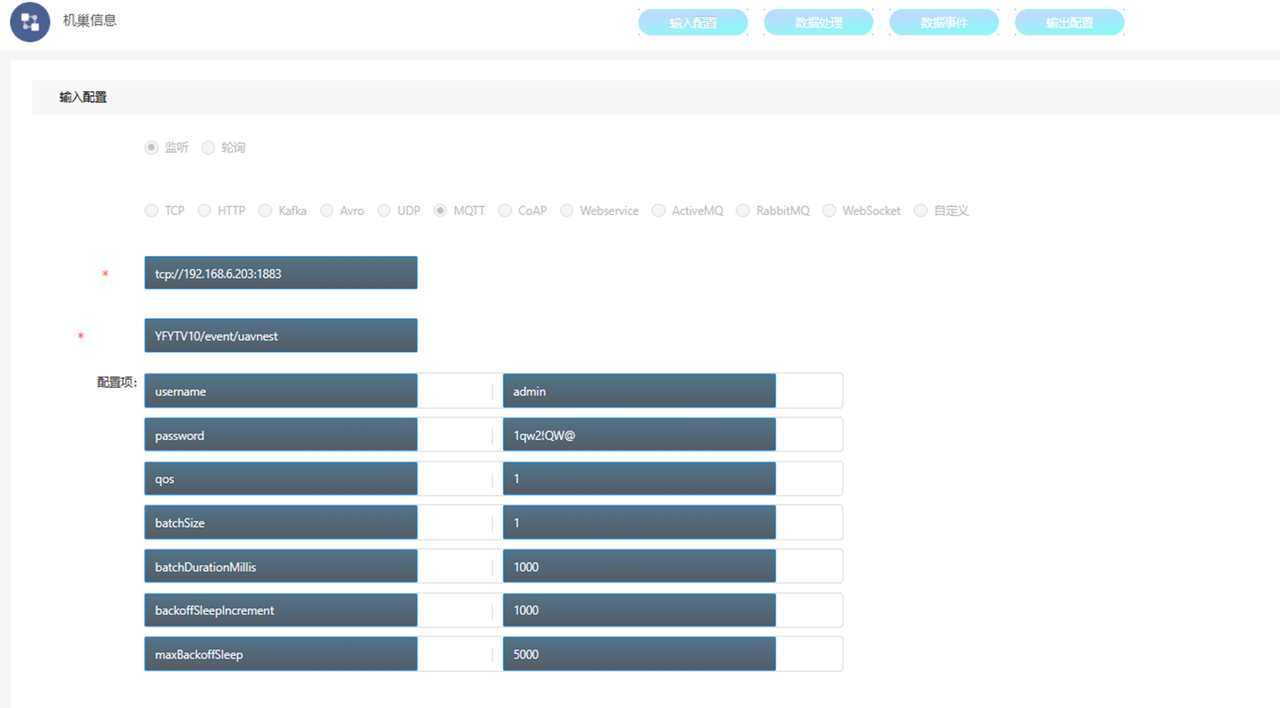Image resolution: width=1280 pixels, height=708 pixels.
Task: Click the 输入配置 section header
Action: 655,98
